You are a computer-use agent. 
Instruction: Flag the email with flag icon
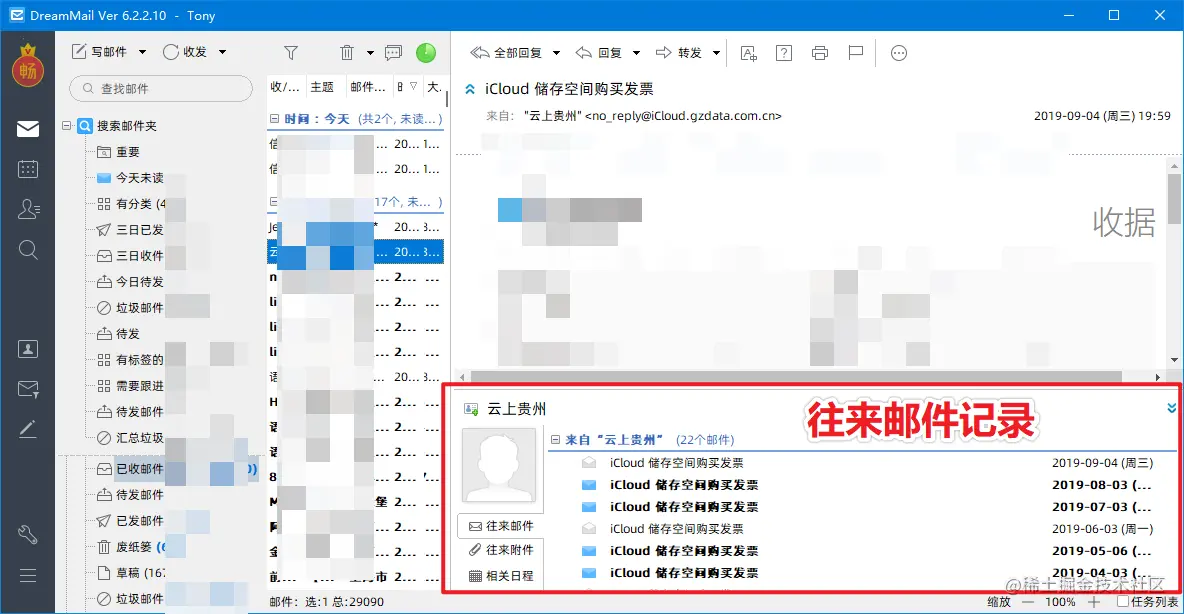click(x=856, y=53)
